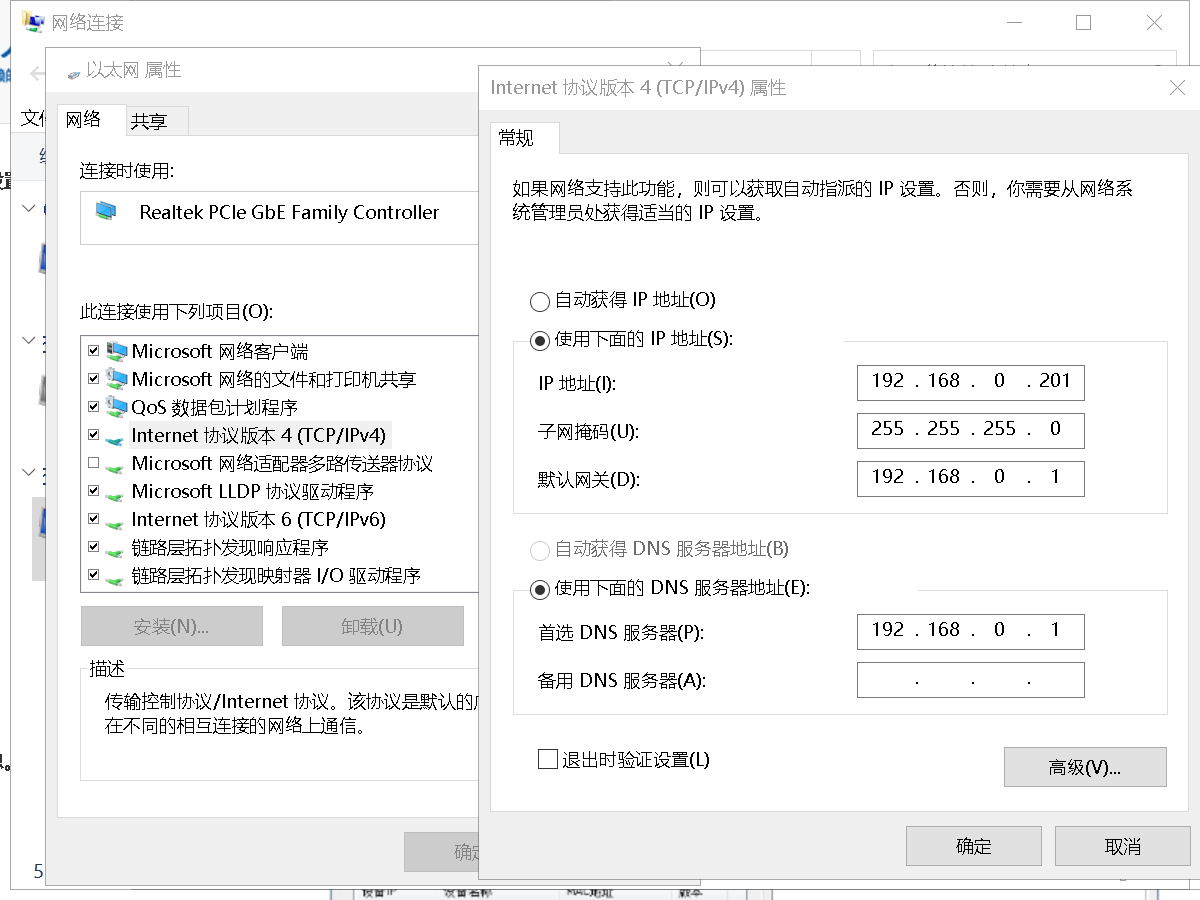Click the 备用 DNS 服务器 input field
Screen dimensions: 1200x900
tap(970, 680)
